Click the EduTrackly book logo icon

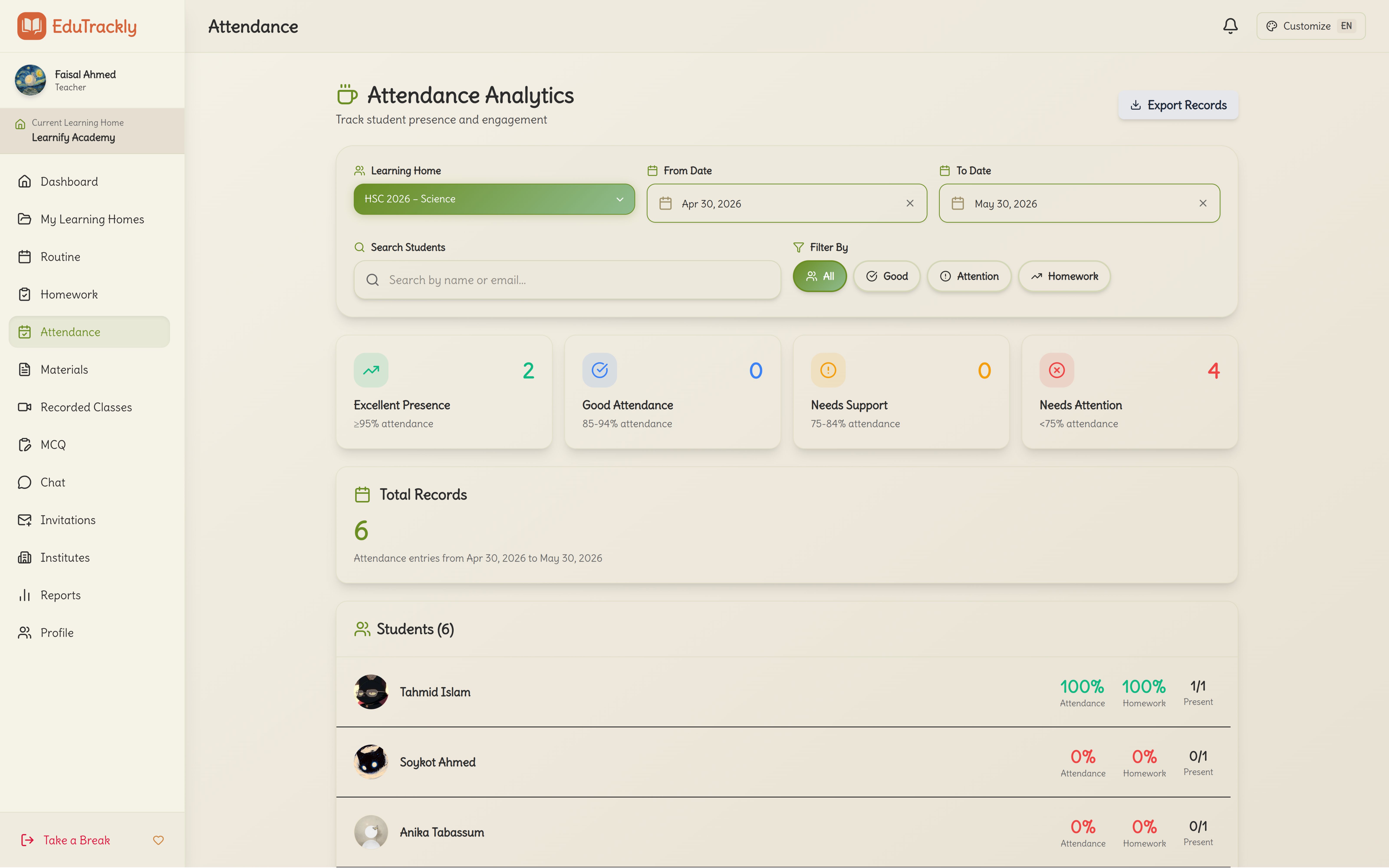pyautogui.click(x=31, y=26)
